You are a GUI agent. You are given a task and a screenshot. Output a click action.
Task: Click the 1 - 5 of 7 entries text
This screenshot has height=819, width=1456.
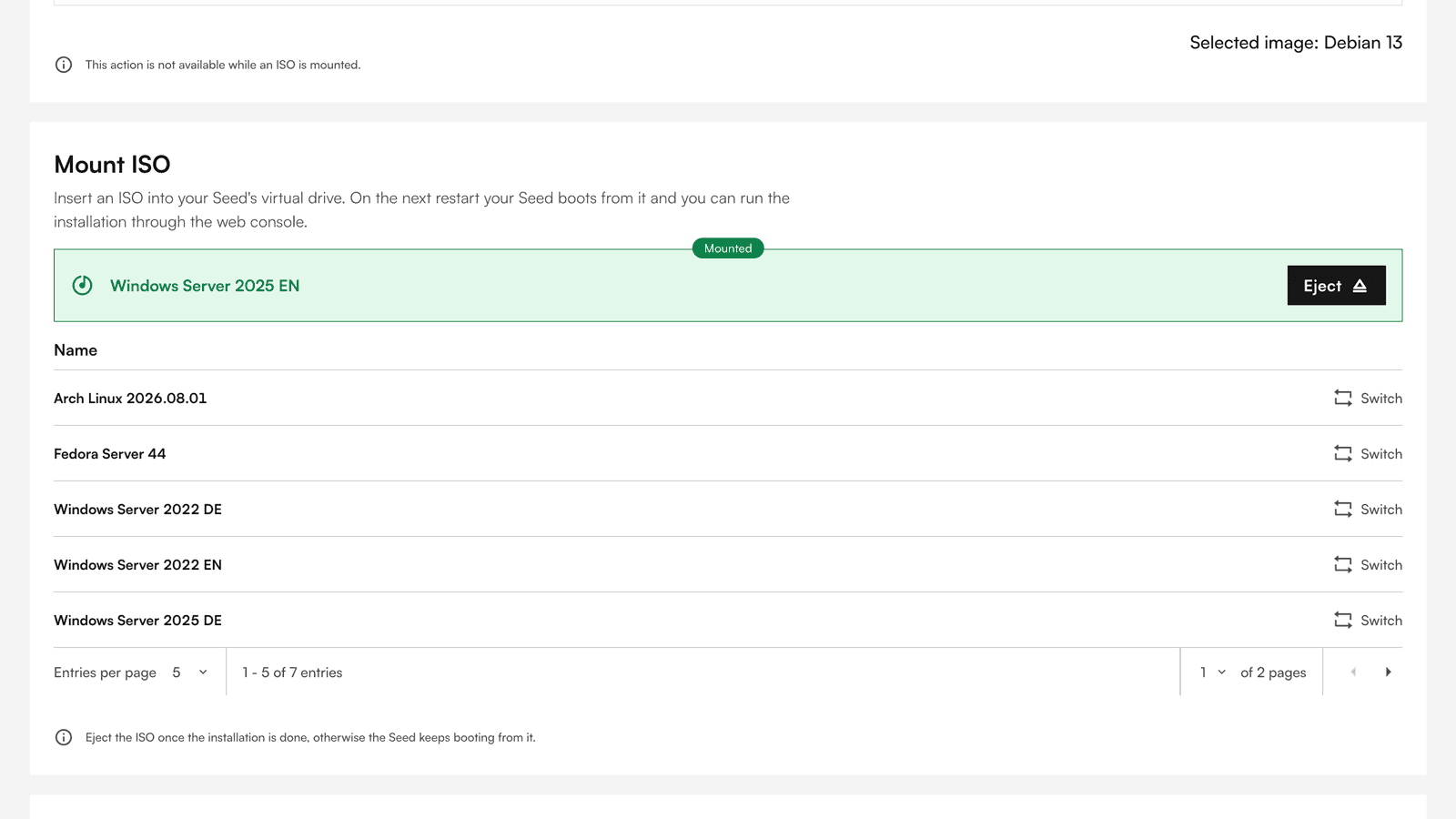pyautogui.click(x=292, y=672)
